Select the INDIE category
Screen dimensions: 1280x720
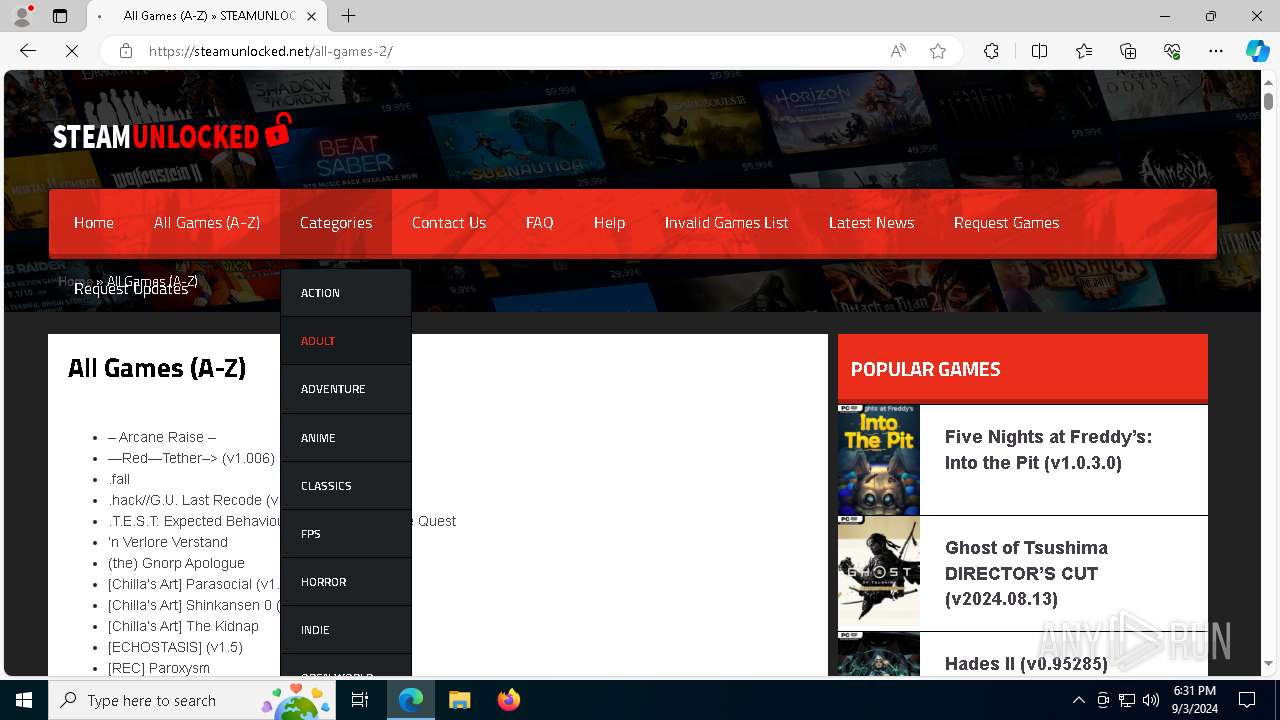(346, 630)
